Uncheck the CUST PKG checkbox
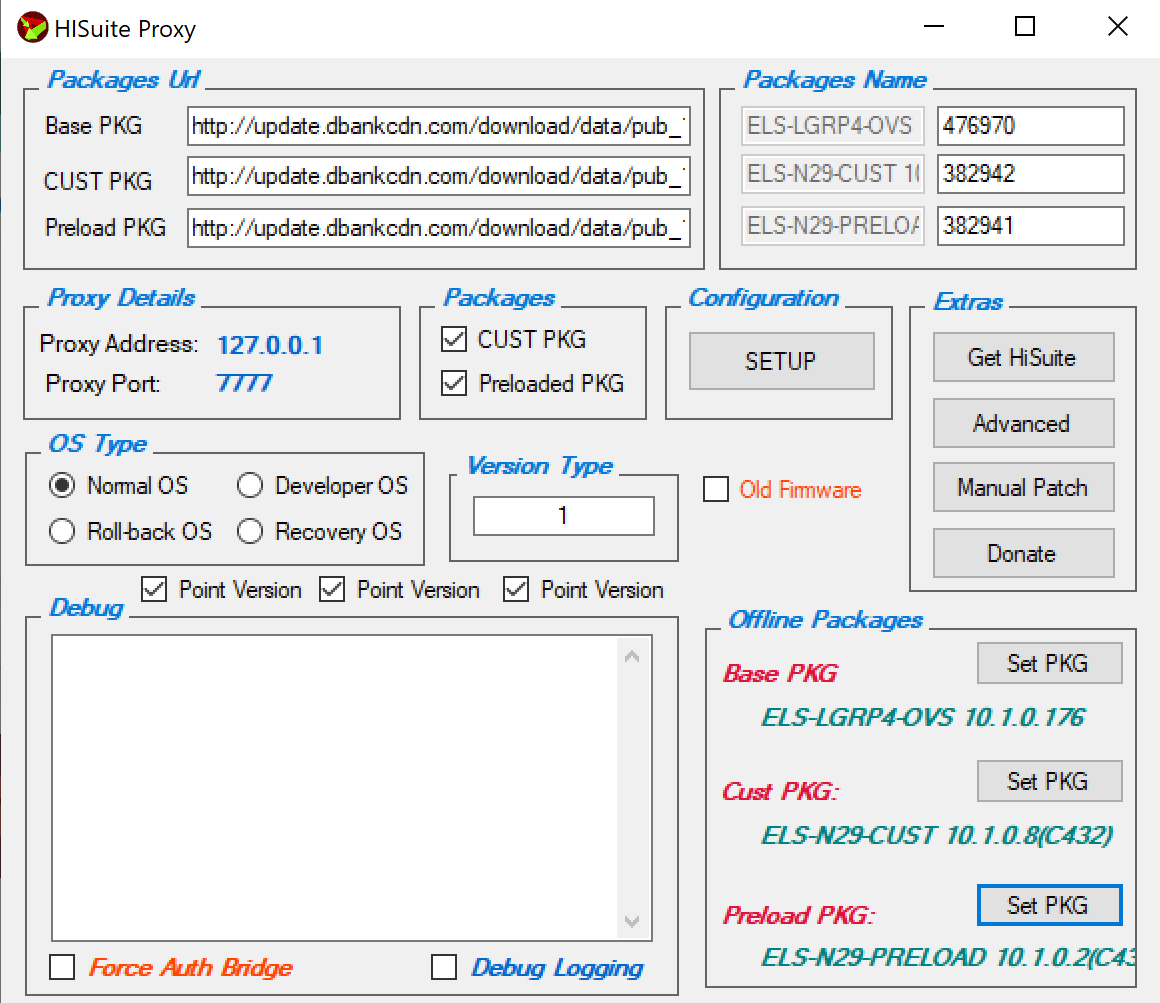 click(x=453, y=340)
